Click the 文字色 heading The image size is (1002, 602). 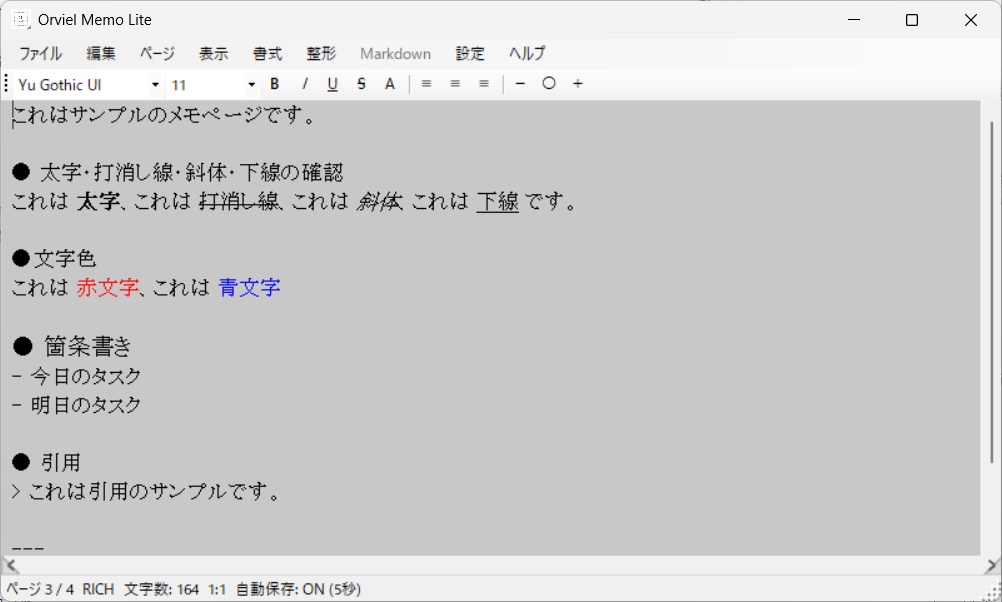65,259
